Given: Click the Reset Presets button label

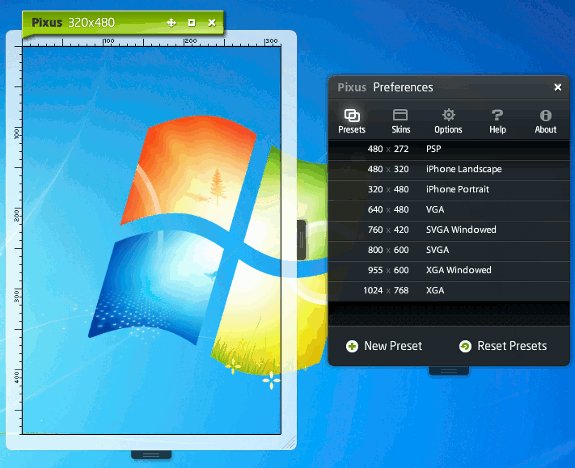Looking at the screenshot, I should pos(512,346).
